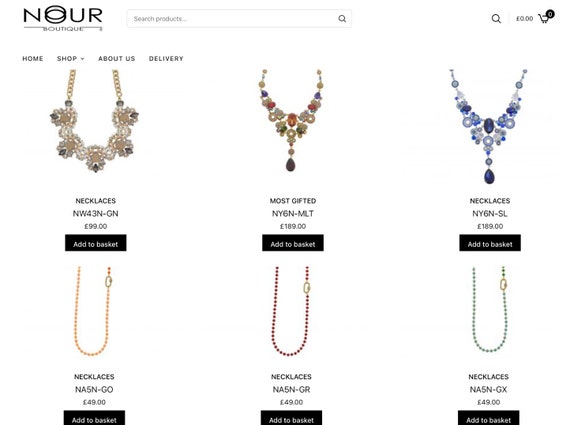Open the NA5N-GR product title link
This screenshot has height=425, width=570.
click(x=291, y=389)
